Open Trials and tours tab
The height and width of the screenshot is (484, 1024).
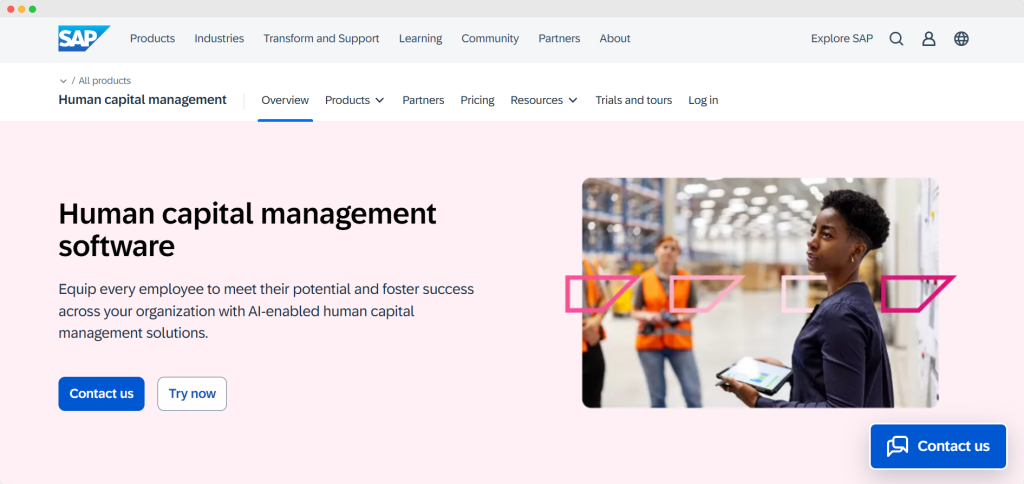point(633,100)
